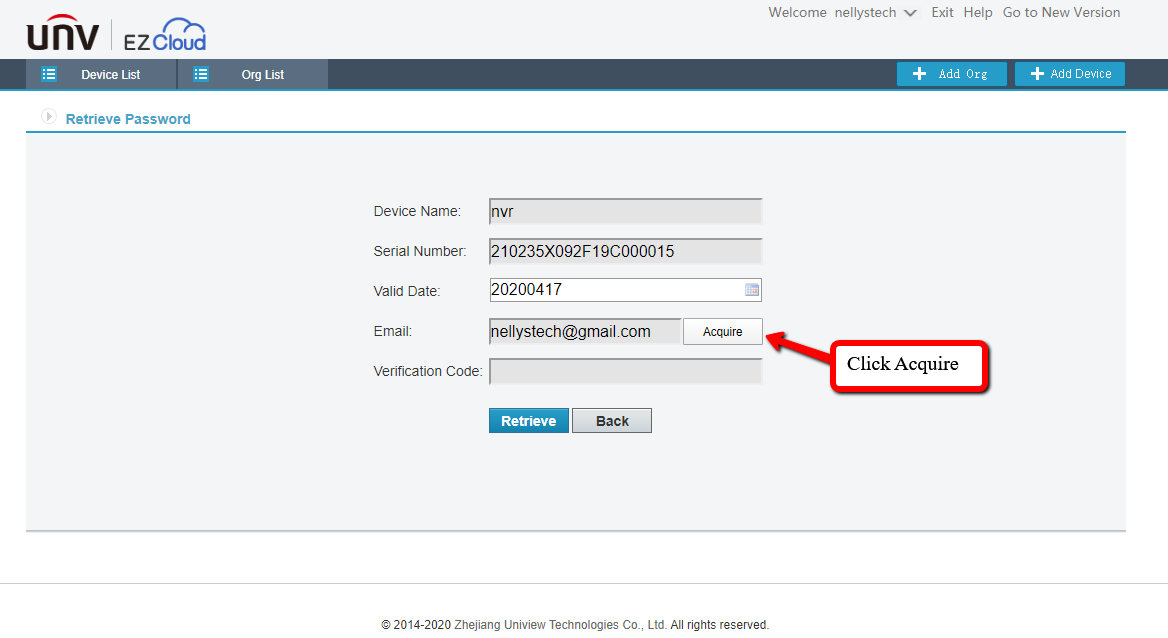
Task: Click the UNV logo
Action: (x=62, y=34)
